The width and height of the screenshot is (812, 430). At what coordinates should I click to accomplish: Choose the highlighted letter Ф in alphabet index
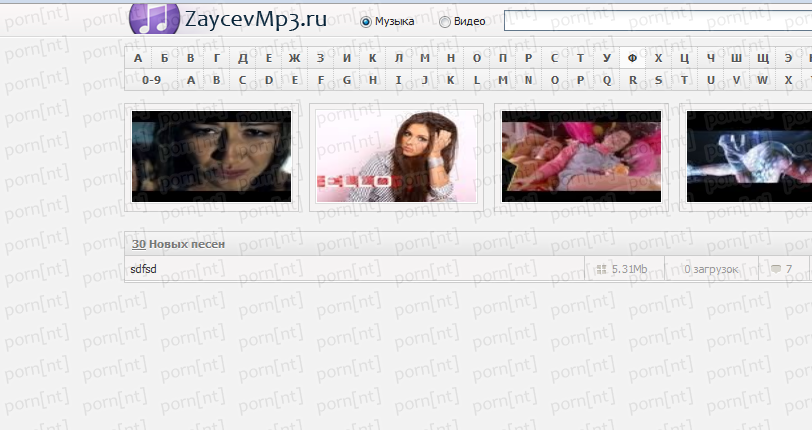[633, 58]
